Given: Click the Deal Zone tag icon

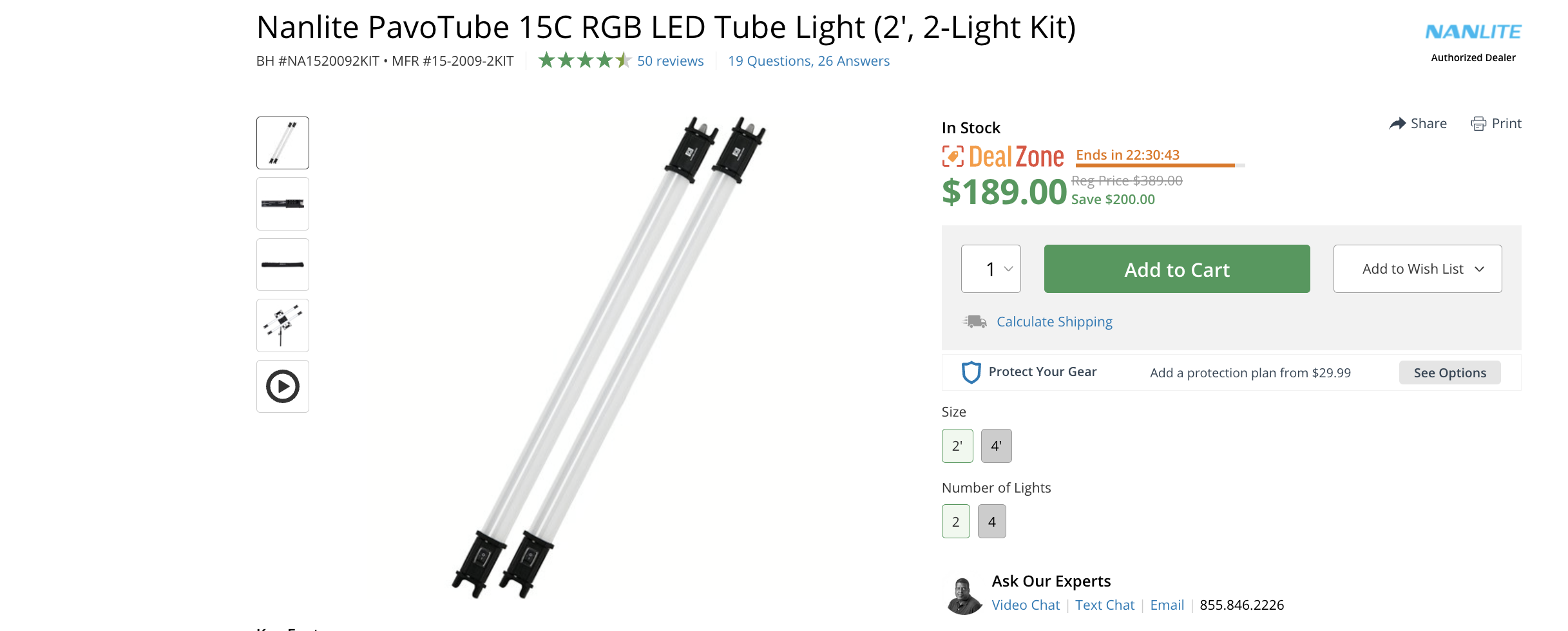Looking at the screenshot, I should 953,156.
